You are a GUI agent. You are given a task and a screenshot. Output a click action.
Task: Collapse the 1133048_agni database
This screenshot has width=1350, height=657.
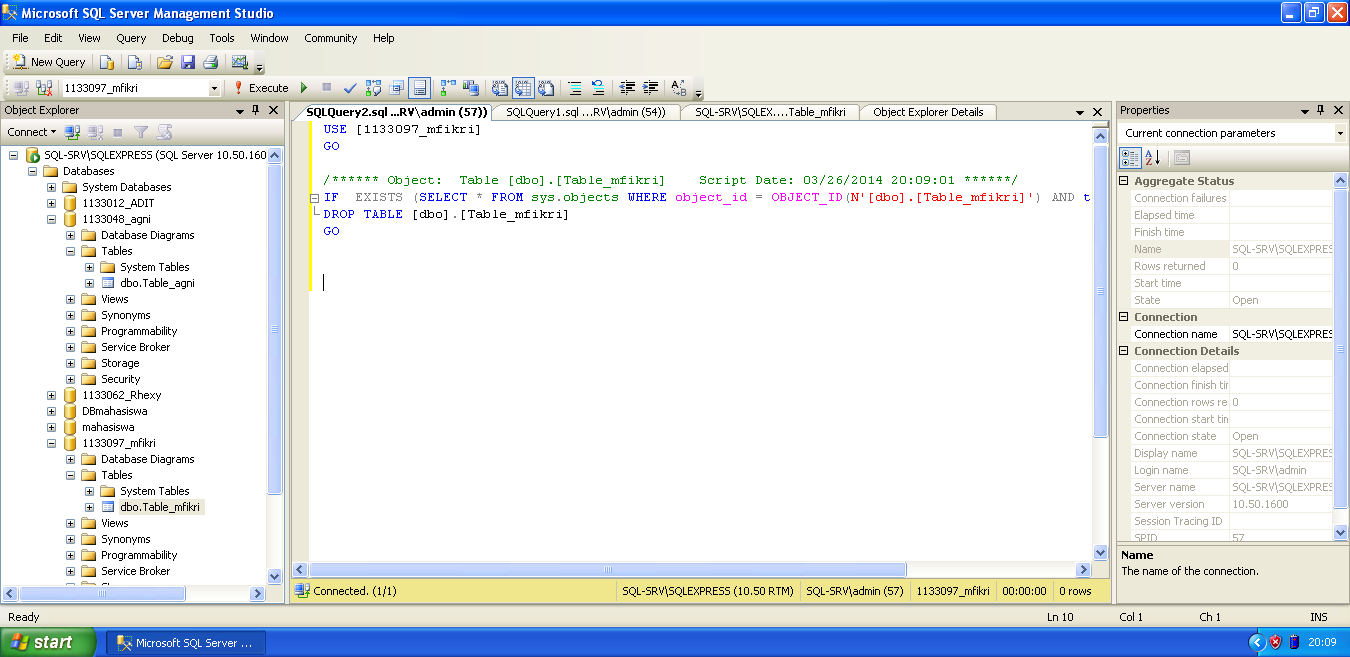tap(52, 219)
